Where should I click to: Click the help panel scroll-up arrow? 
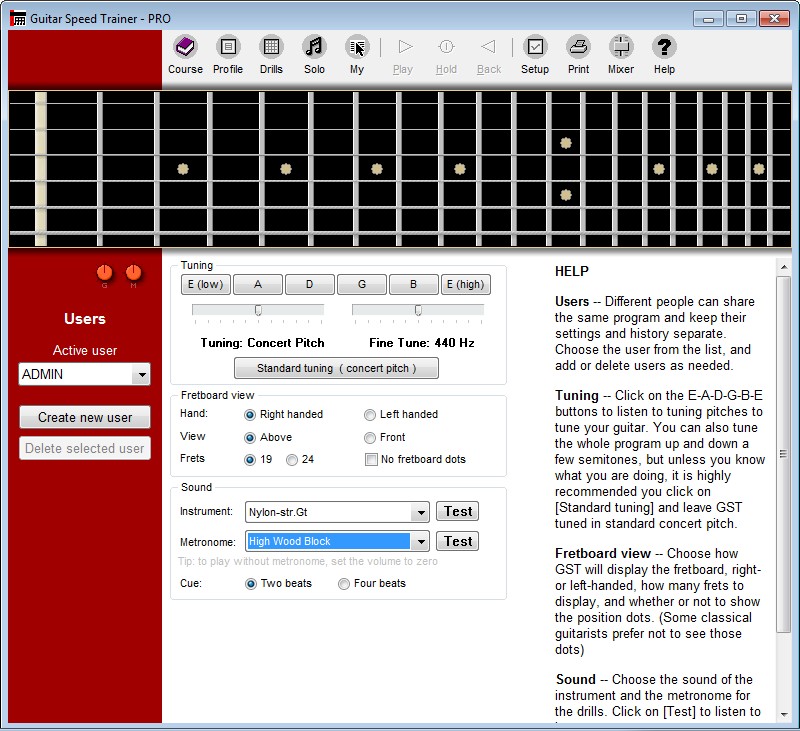coord(783,267)
